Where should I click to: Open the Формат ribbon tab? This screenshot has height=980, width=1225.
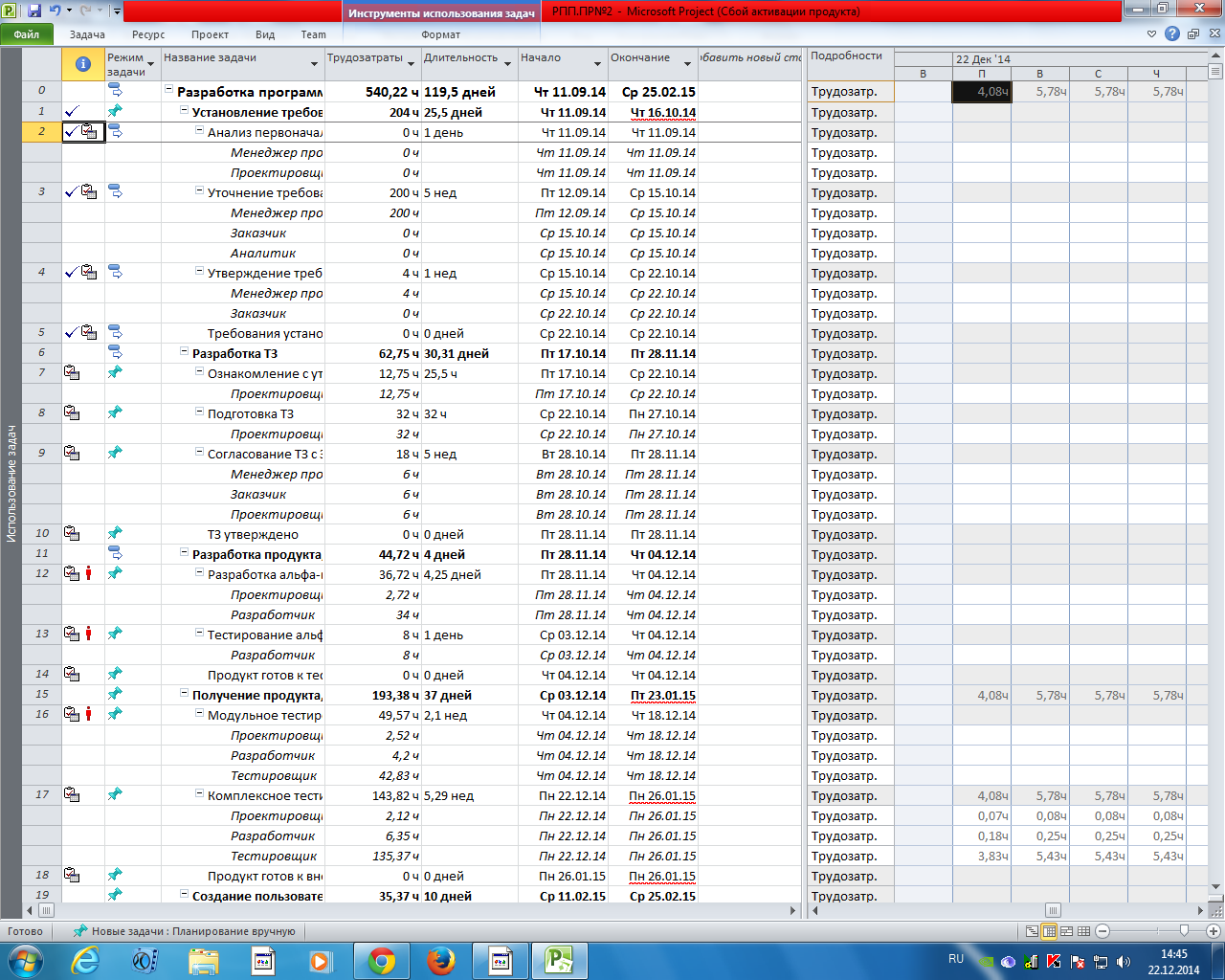440,34
